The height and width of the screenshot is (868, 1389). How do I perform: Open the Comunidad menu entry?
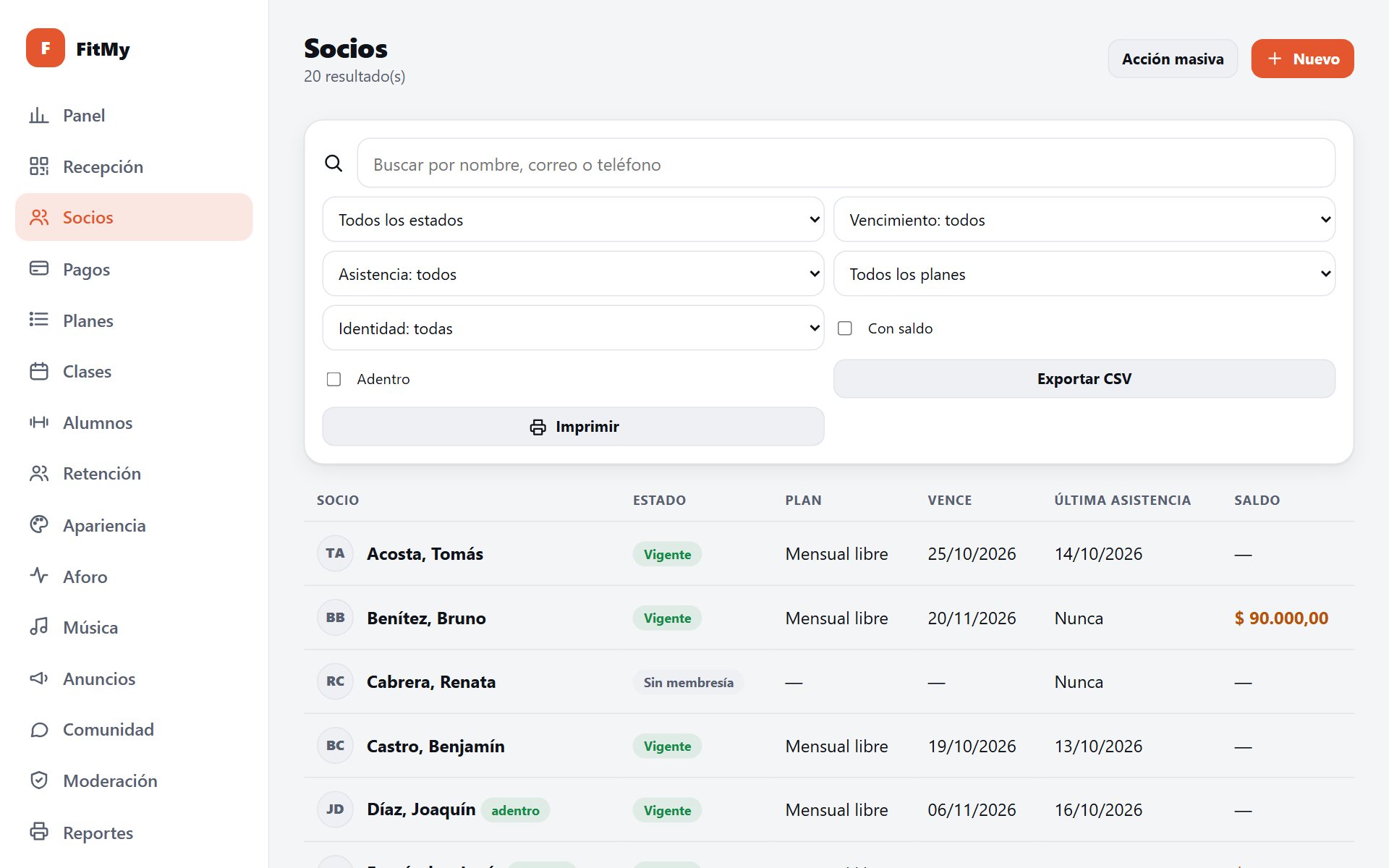134,729
